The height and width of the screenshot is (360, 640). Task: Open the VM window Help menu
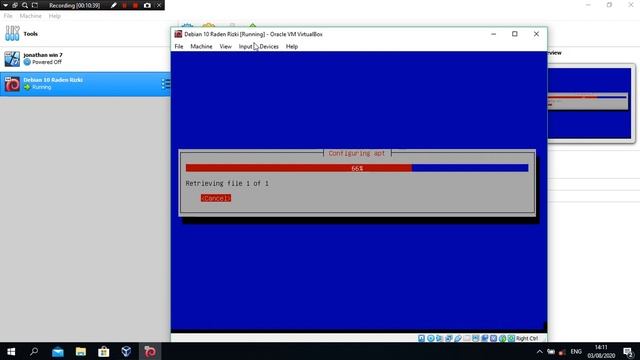[x=292, y=47]
